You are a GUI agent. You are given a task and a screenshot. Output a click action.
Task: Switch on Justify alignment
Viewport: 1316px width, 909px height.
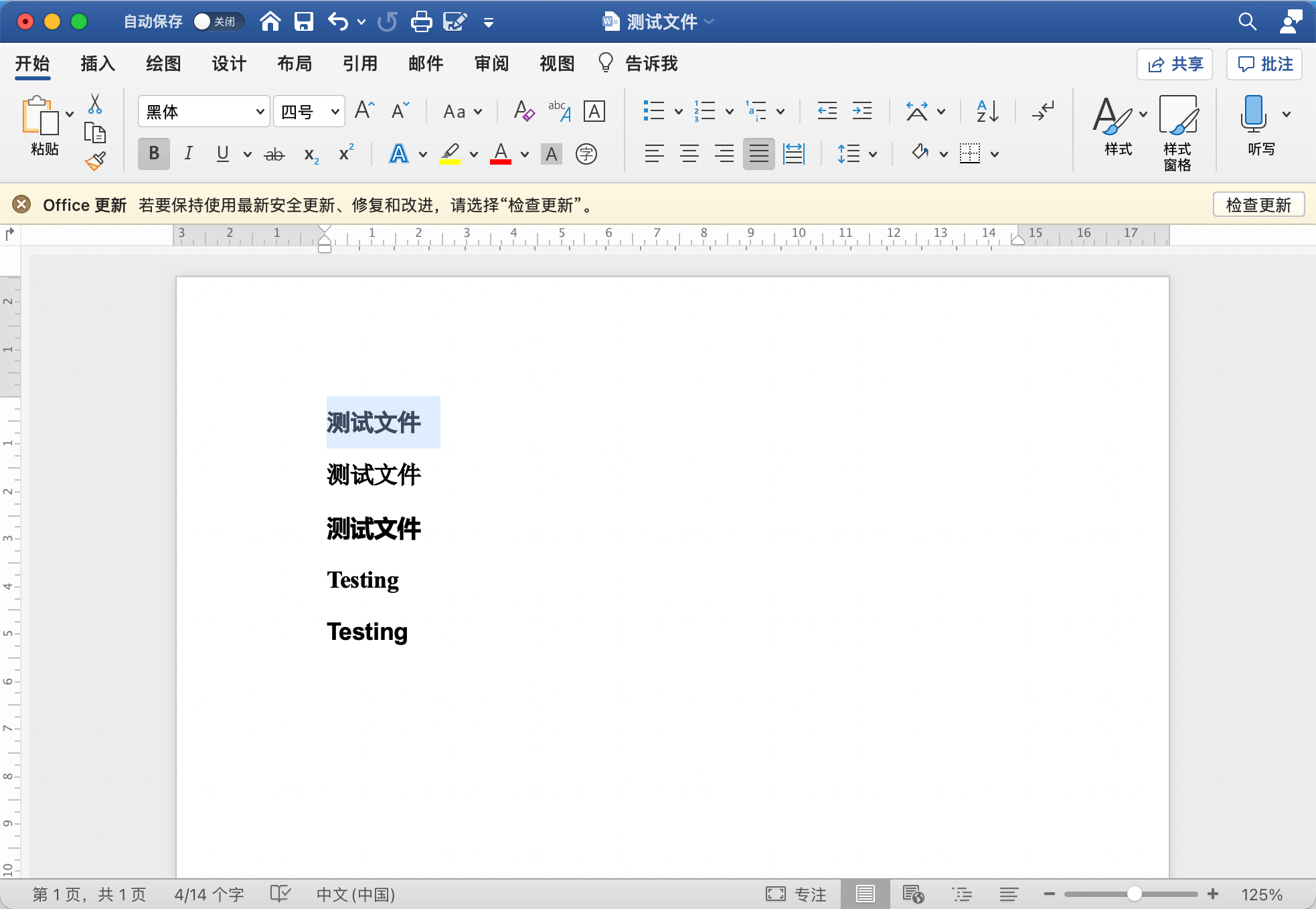(x=759, y=154)
